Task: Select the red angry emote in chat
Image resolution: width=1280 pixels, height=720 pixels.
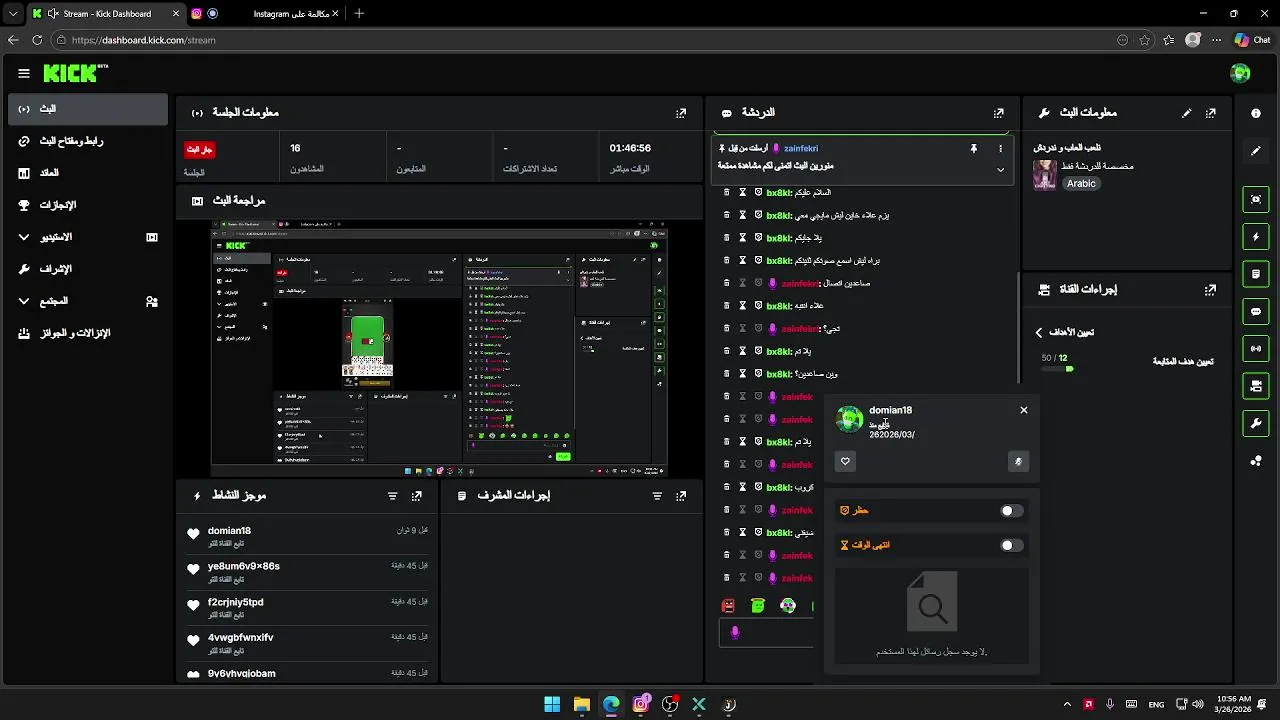Action: 728,606
